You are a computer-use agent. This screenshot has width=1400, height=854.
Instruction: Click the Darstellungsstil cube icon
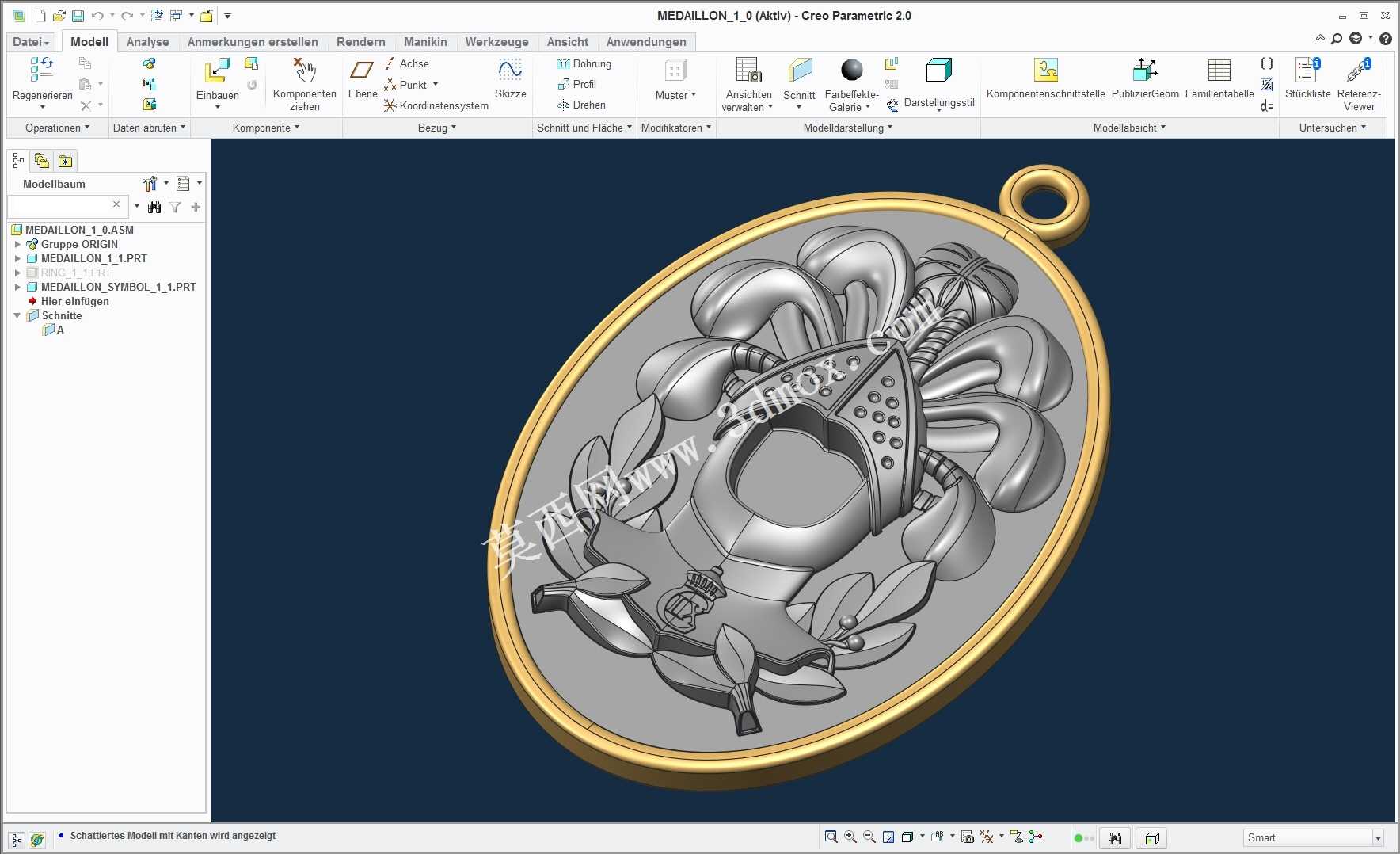pos(939,70)
